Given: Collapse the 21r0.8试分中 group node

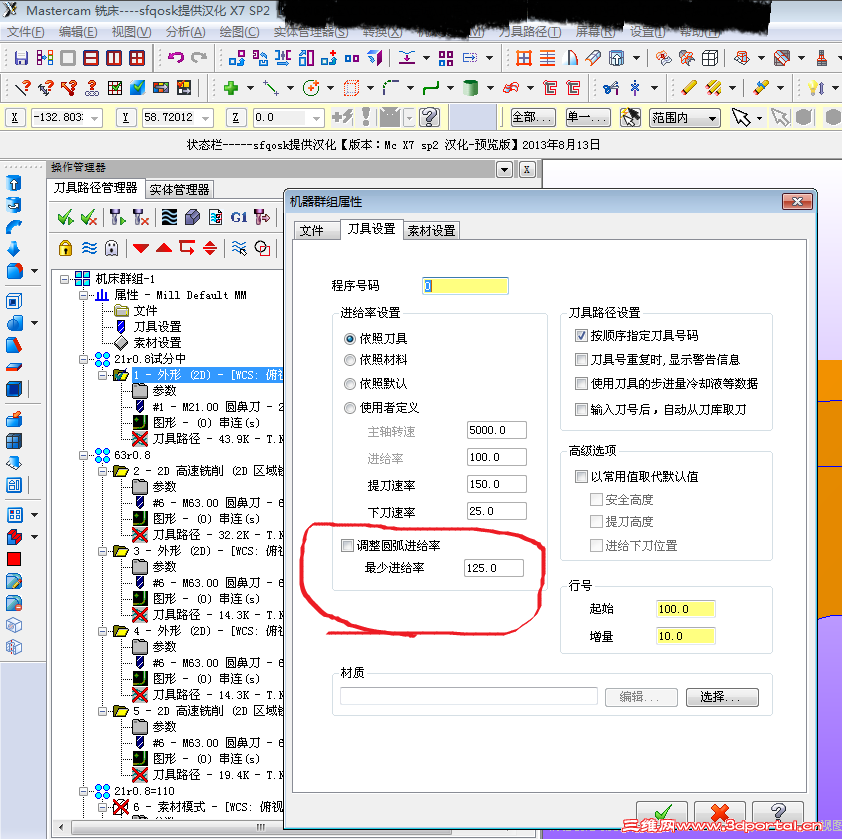Looking at the screenshot, I should (x=83, y=359).
